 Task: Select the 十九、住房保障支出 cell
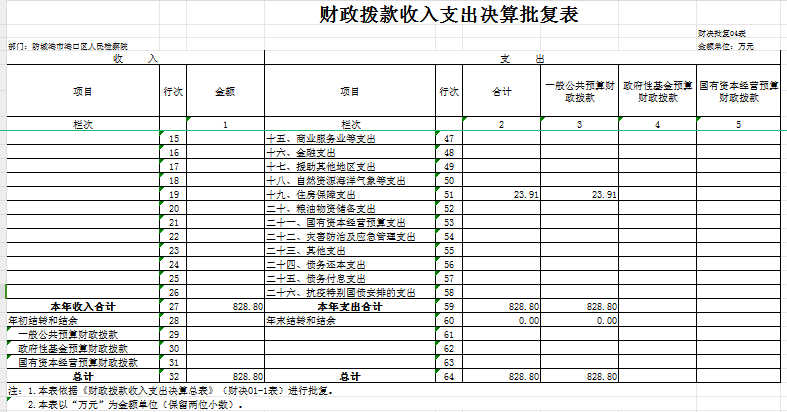pos(350,195)
